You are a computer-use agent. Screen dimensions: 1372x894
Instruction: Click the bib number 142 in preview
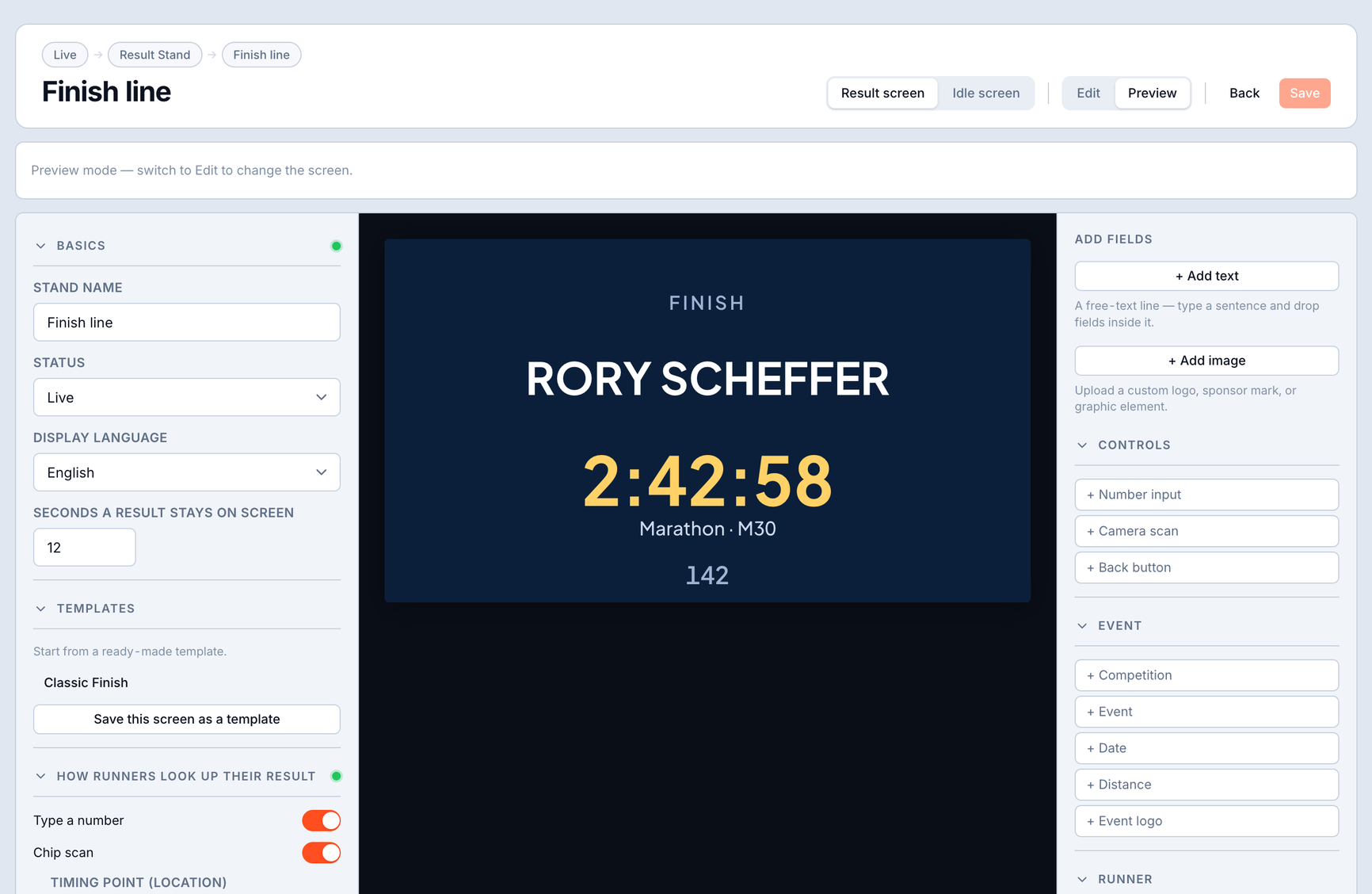(707, 575)
